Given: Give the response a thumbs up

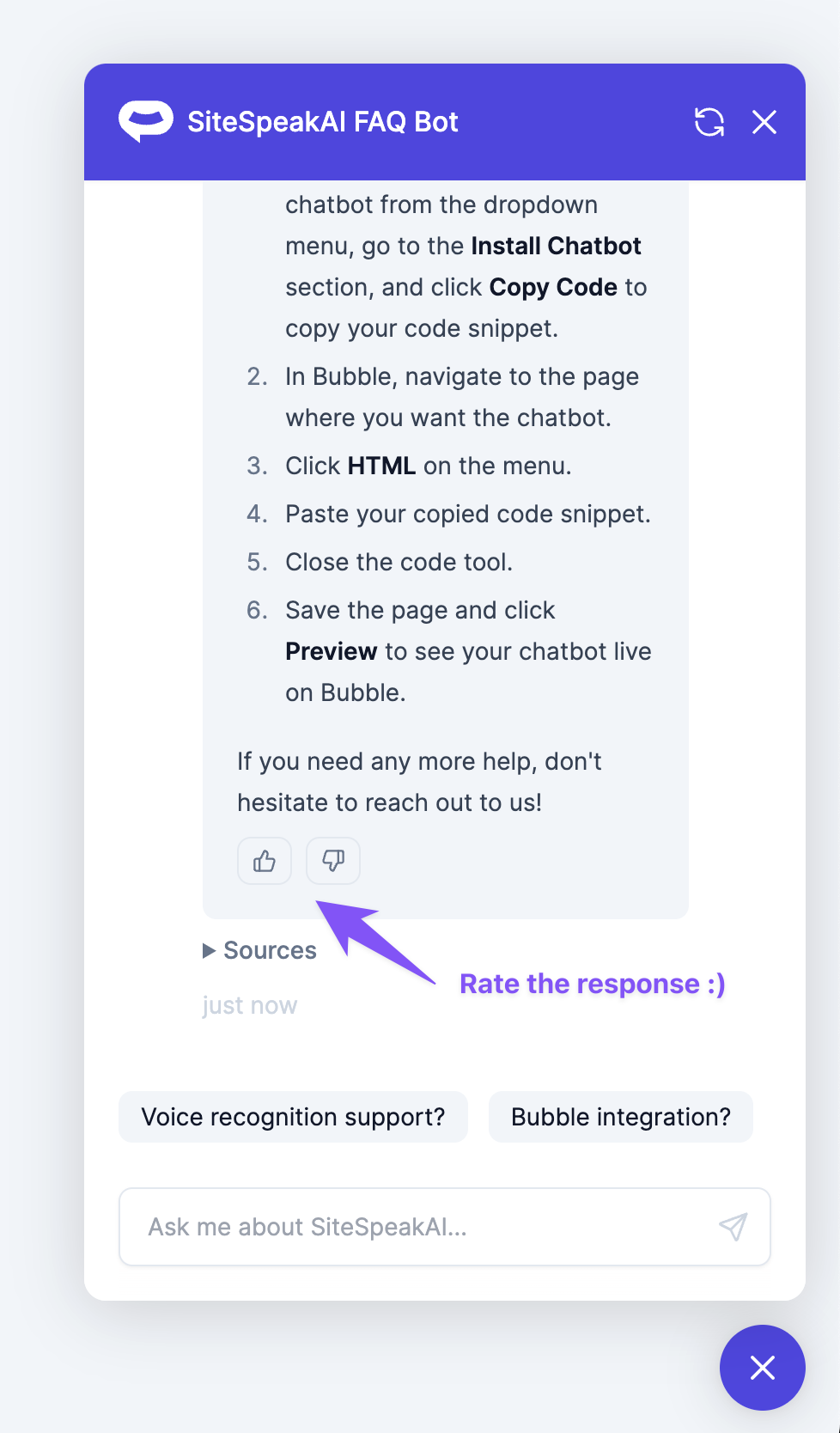Looking at the screenshot, I should tap(265, 861).
